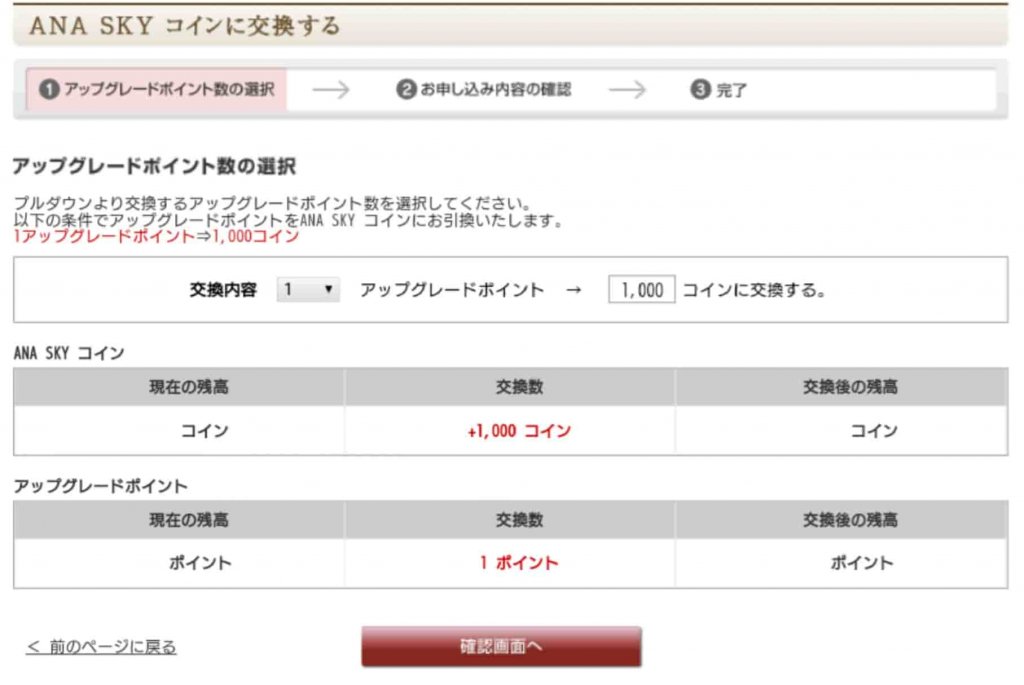Click the section heading アップグレードポイント数の選択

(x=154, y=166)
